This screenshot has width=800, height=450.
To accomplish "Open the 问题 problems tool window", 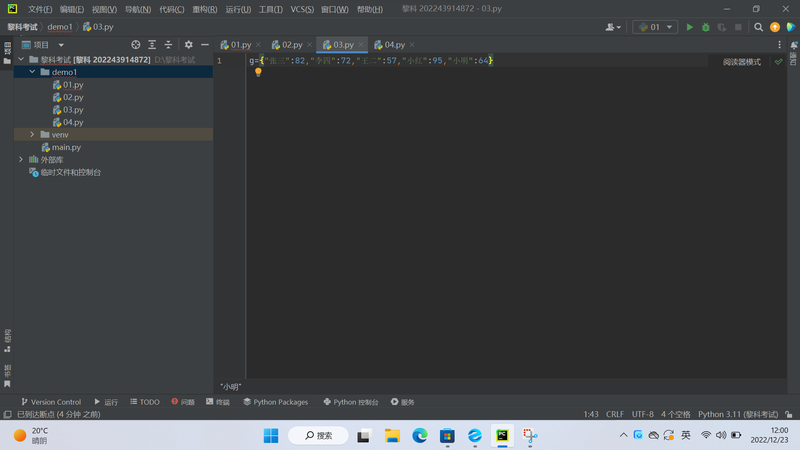I will point(183,402).
